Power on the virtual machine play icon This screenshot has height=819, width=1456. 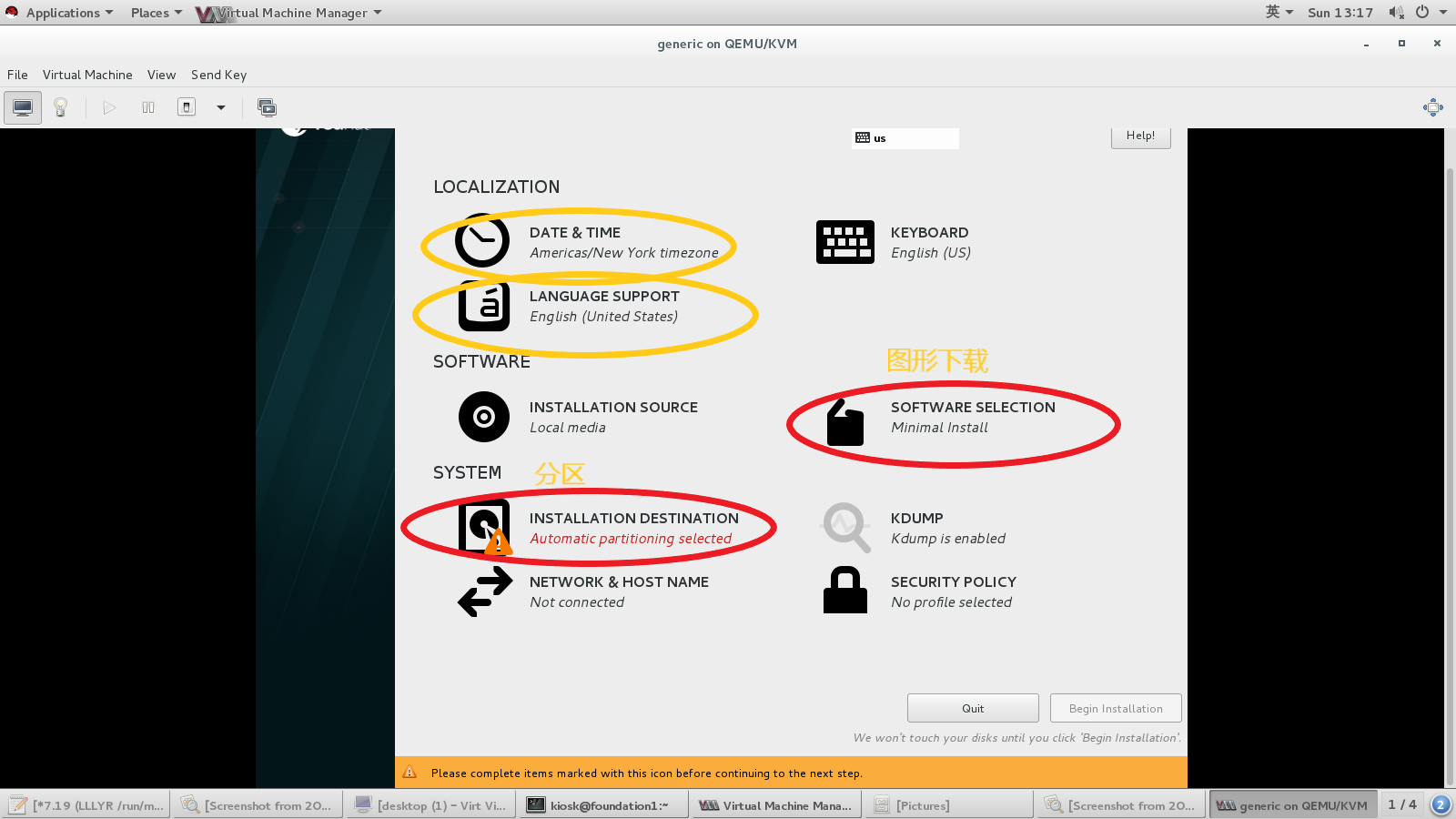click(x=109, y=107)
